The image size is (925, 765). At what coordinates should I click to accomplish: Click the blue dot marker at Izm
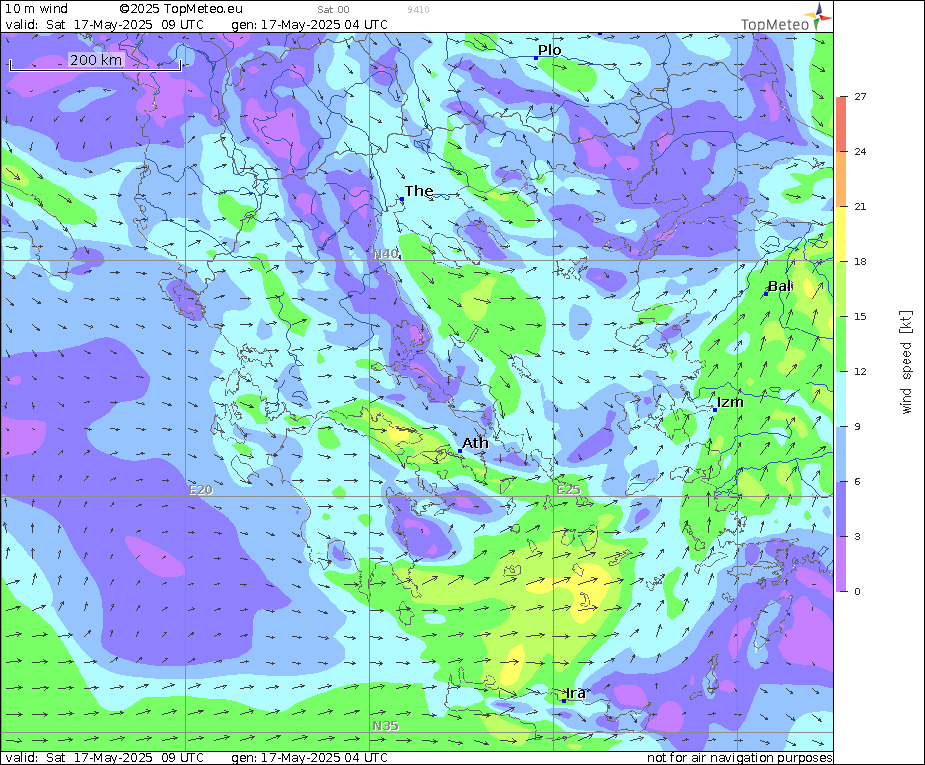pos(715,409)
